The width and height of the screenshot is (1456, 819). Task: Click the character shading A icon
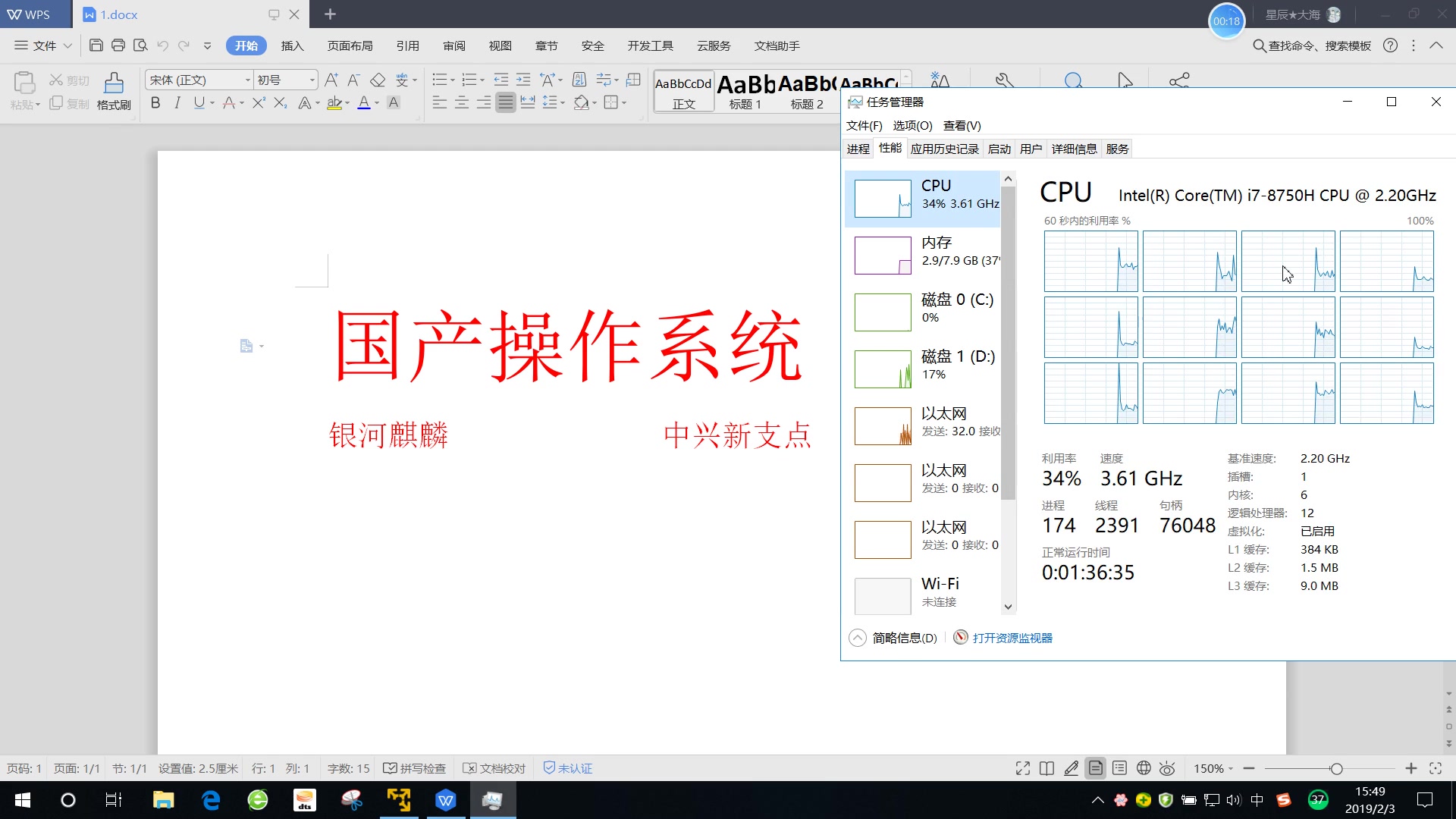[x=394, y=102]
